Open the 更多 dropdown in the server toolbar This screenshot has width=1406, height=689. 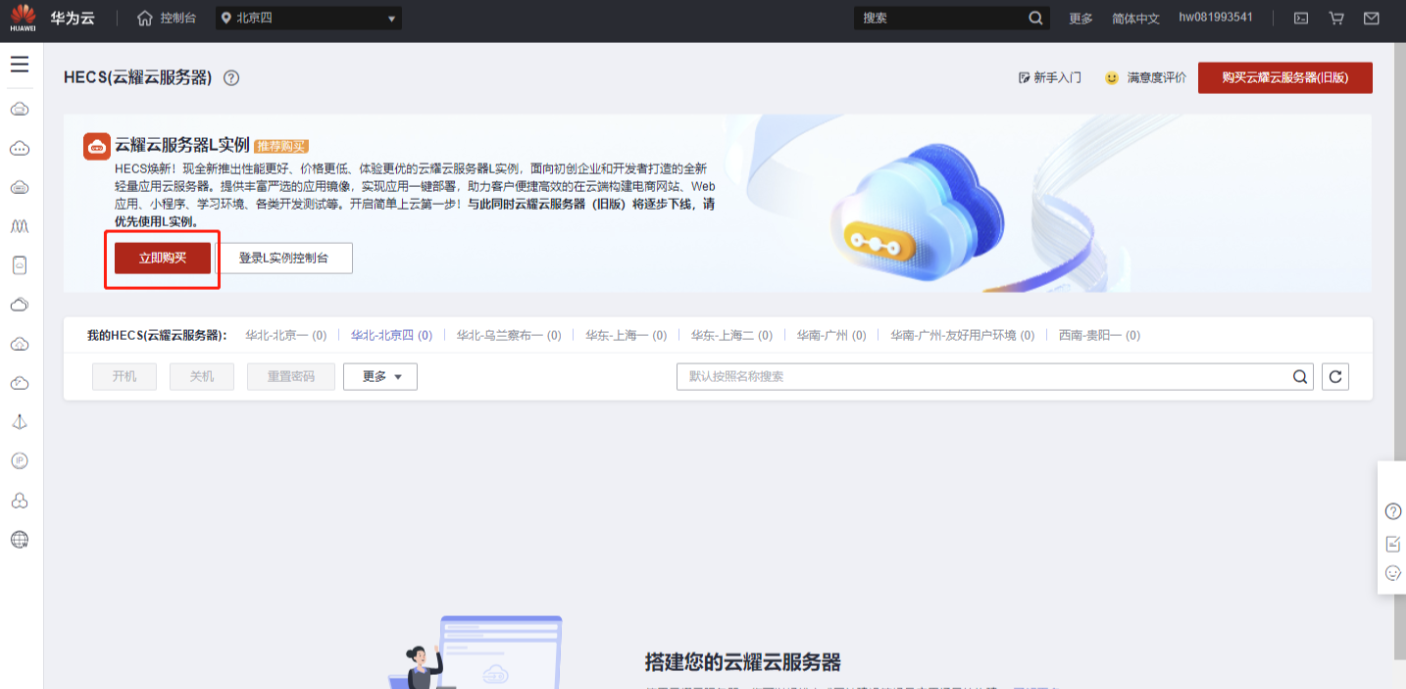pos(380,377)
